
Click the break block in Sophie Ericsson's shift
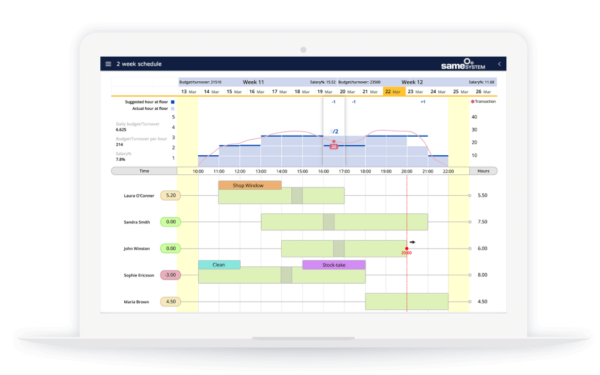click(x=286, y=275)
